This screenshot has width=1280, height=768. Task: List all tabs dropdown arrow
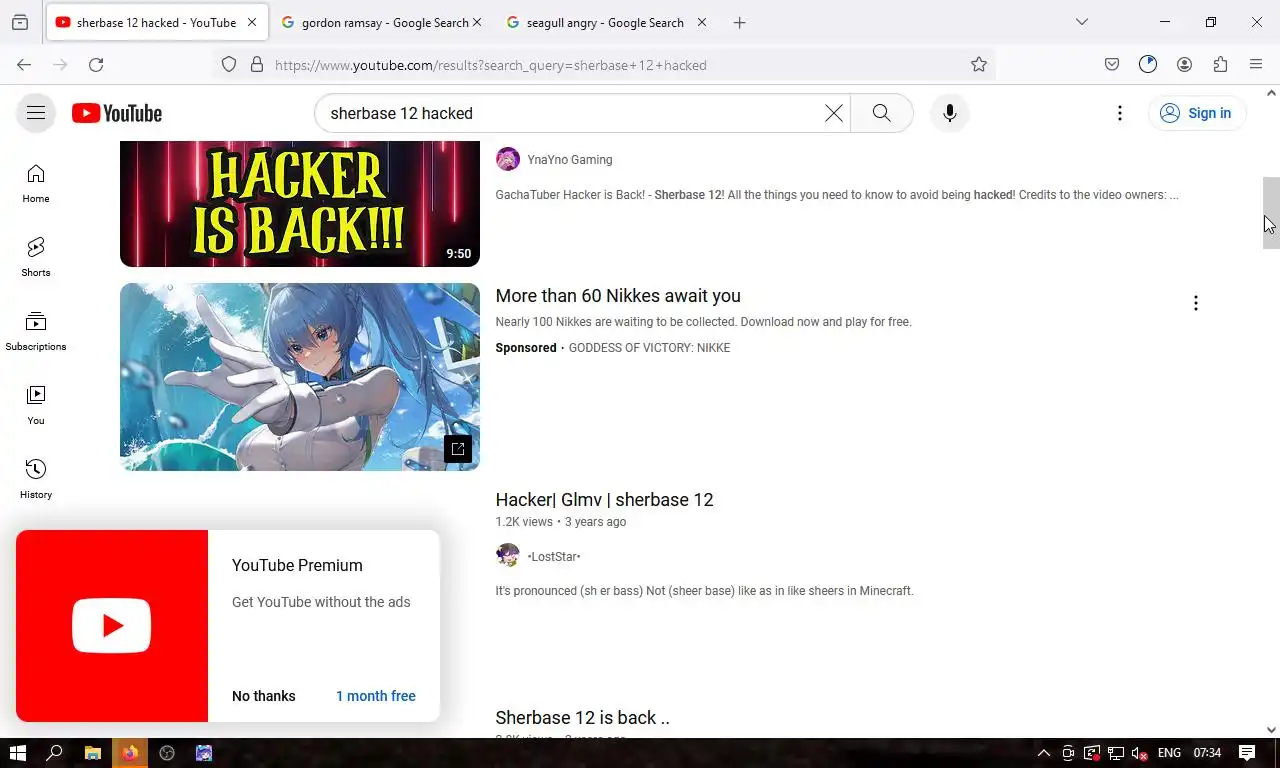[1081, 22]
